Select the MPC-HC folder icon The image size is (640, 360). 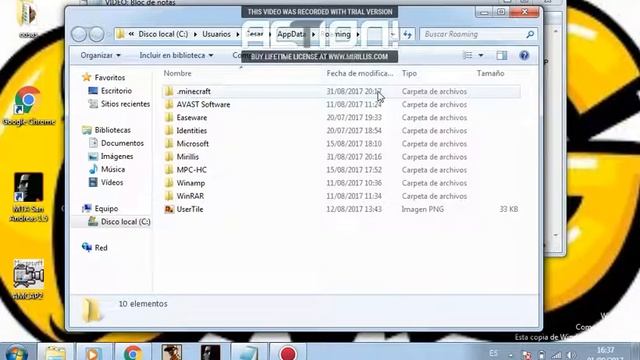(169, 170)
